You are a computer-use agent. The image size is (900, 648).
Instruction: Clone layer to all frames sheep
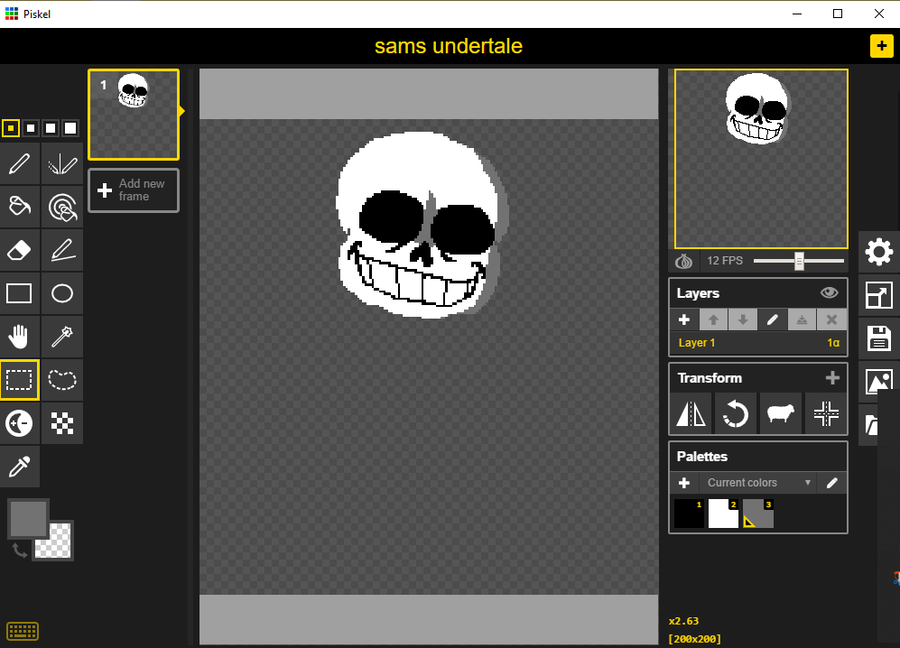coord(781,413)
